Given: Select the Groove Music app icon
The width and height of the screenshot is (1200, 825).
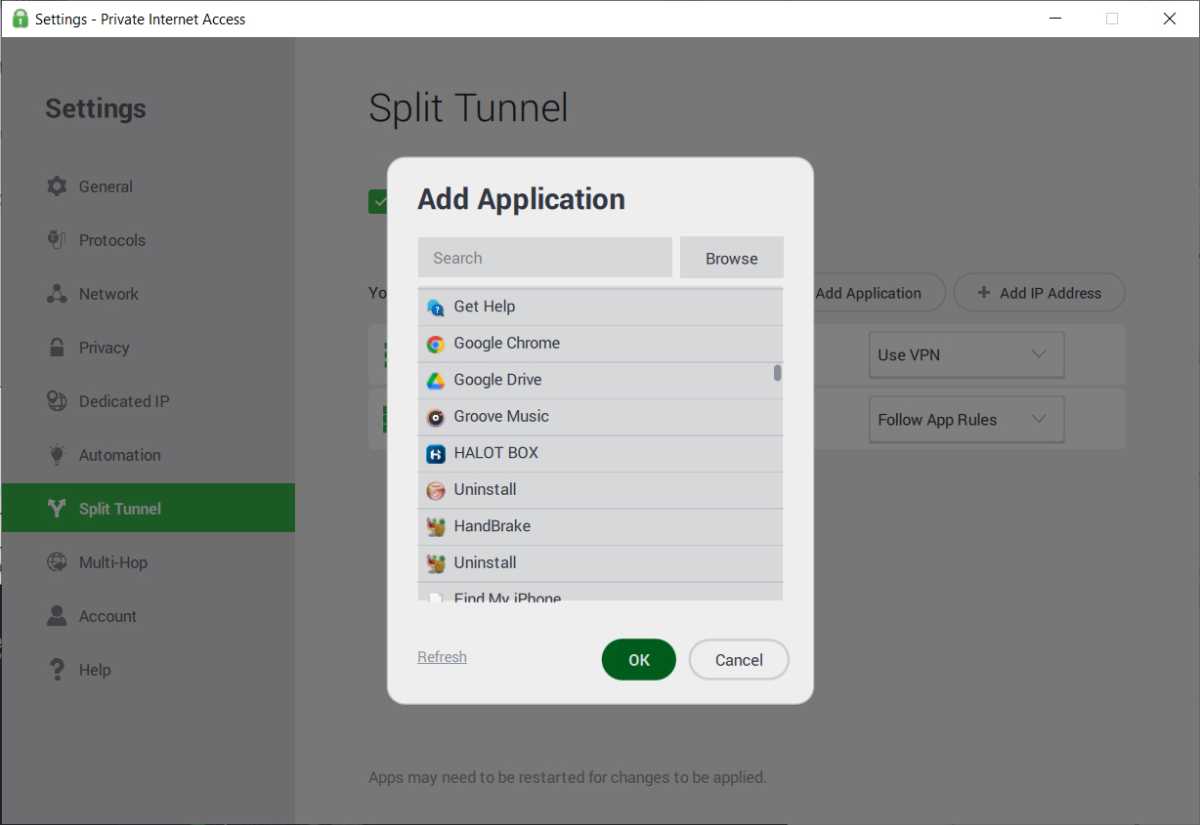Looking at the screenshot, I should (x=435, y=417).
